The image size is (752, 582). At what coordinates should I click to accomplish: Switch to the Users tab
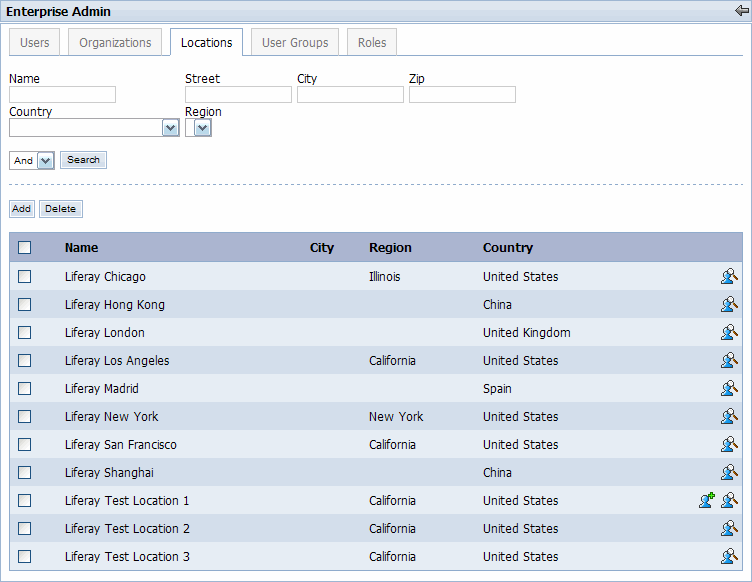click(35, 43)
